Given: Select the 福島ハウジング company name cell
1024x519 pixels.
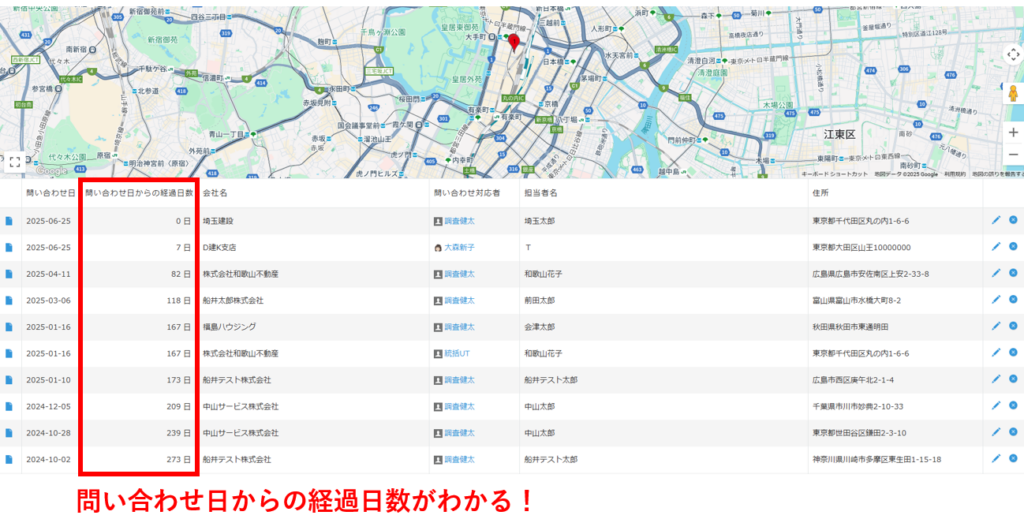Looking at the screenshot, I should [x=229, y=327].
